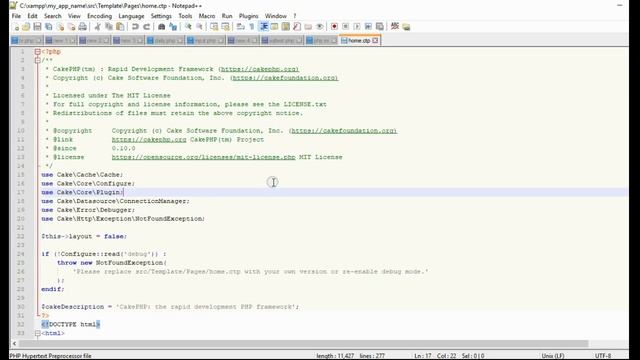This screenshot has height=360, width=640.
Task: Open a file using the Open folder icon
Action: [26, 27]
